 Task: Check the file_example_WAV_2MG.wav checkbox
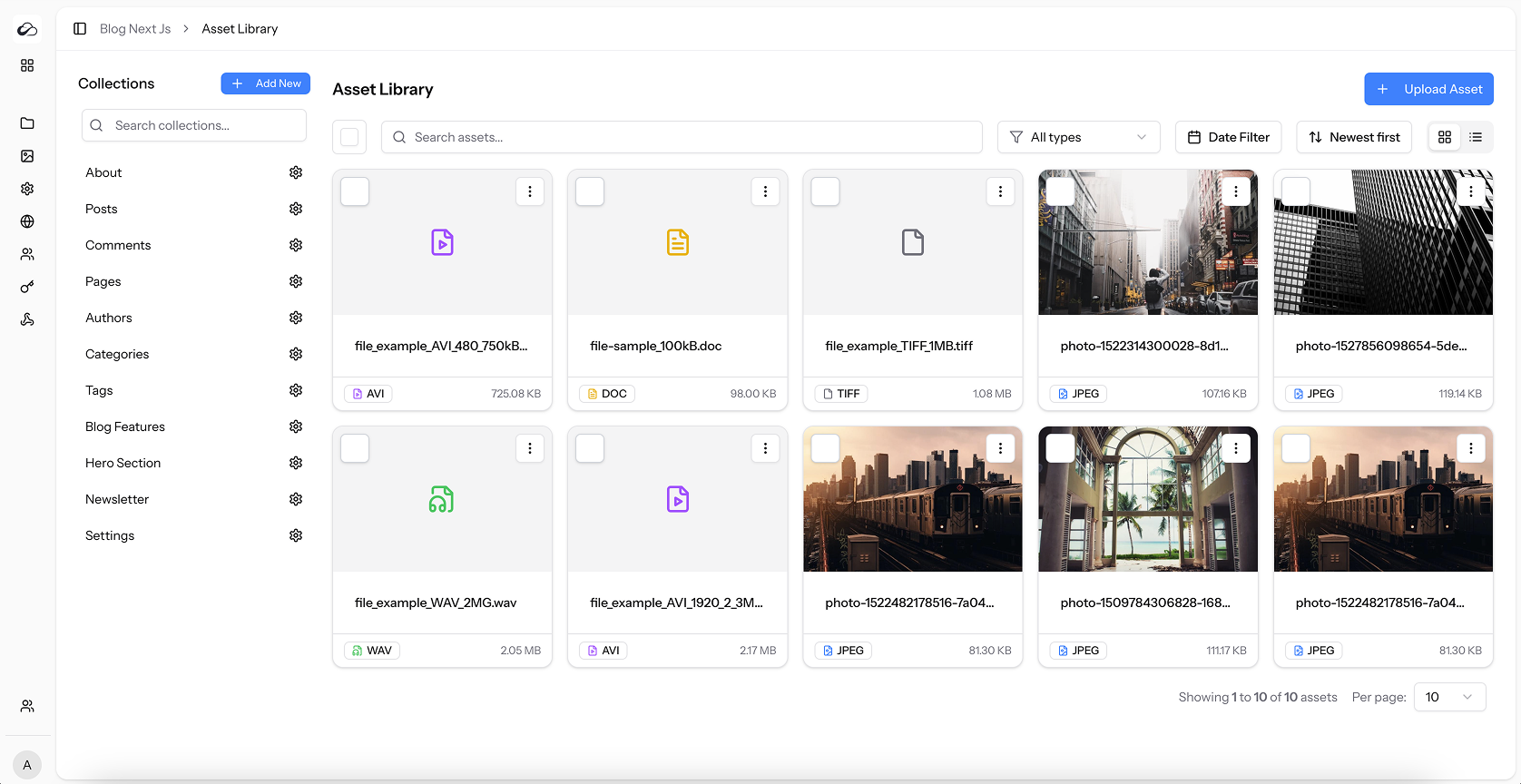tap(355, 448)
